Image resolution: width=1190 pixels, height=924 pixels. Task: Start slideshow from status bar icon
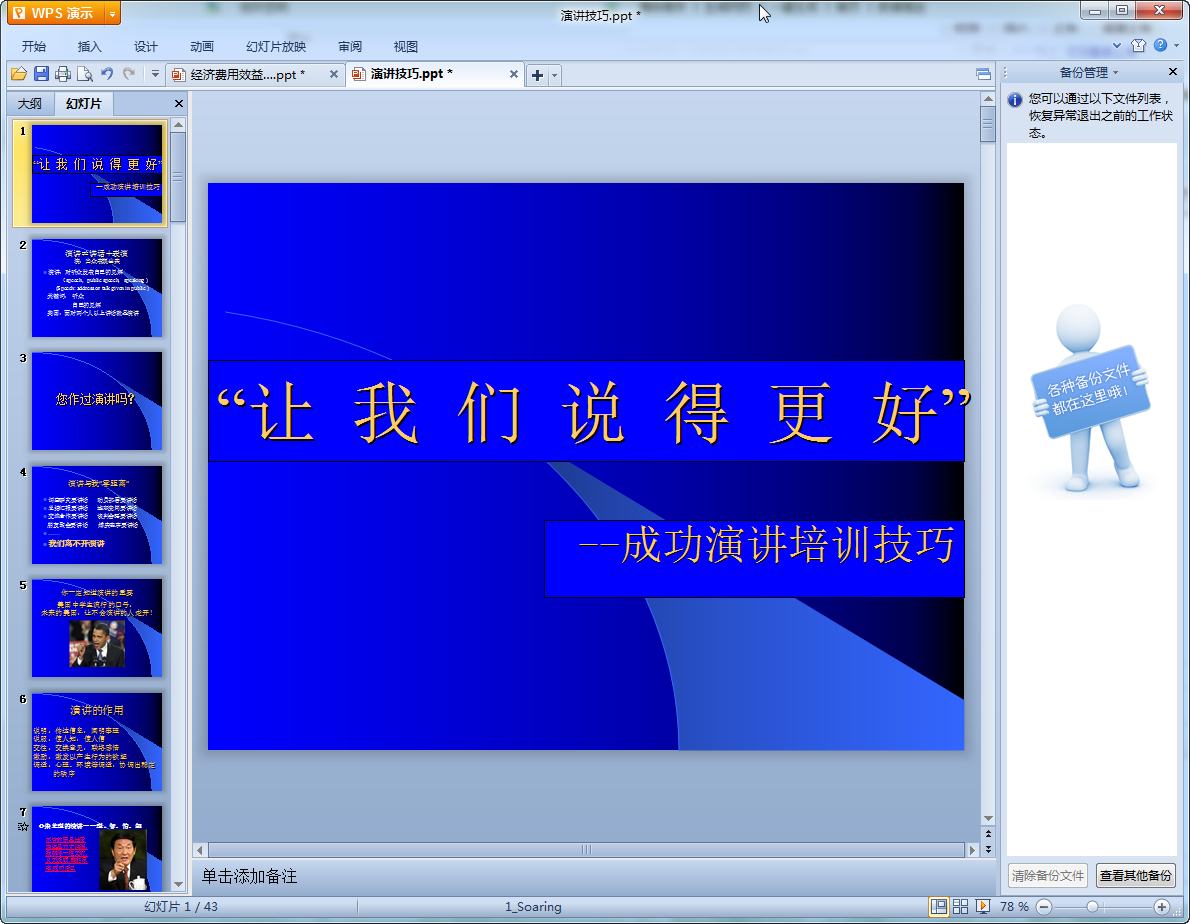tap(983, 907)
